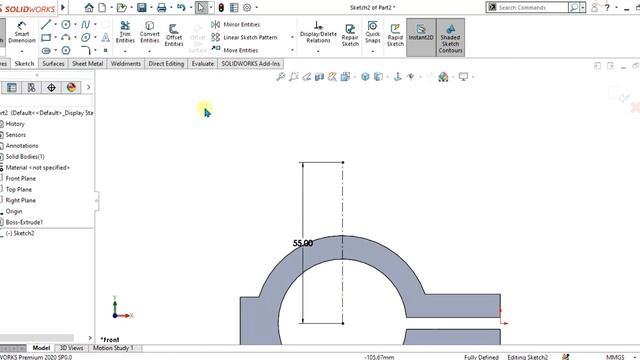The image size is (640, 360).
Task: Click the Convert Entities tool
Action: pos(149,32)
